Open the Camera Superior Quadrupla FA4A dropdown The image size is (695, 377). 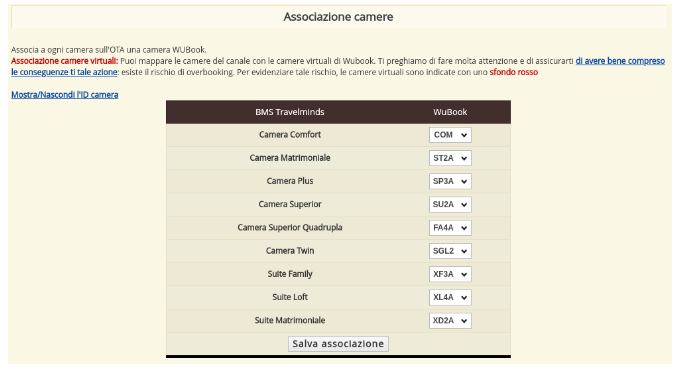(x=450, y=228)
